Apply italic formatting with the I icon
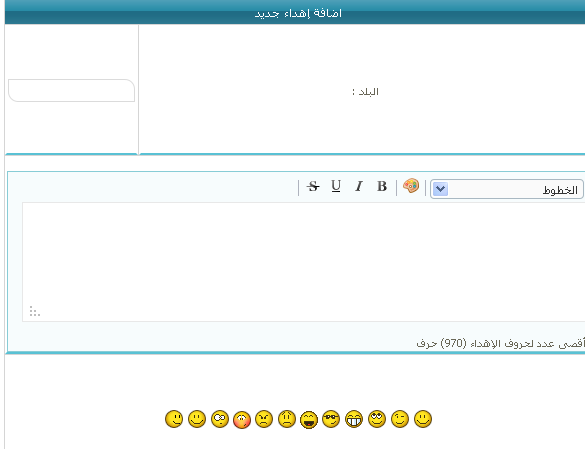585x449 pixels. tap(359, 186)
